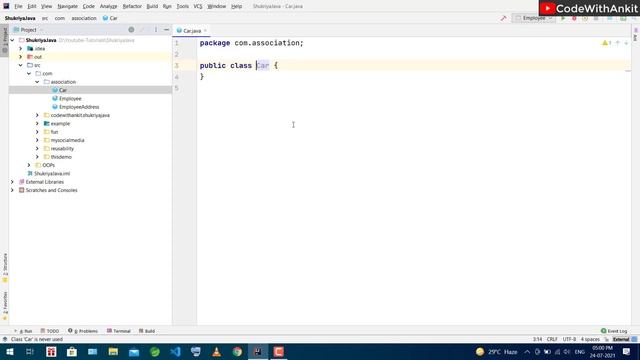The width and height of the screenshot is (640, 360).
Task: Toggle the Project side tool window tab
Action: 4,40
